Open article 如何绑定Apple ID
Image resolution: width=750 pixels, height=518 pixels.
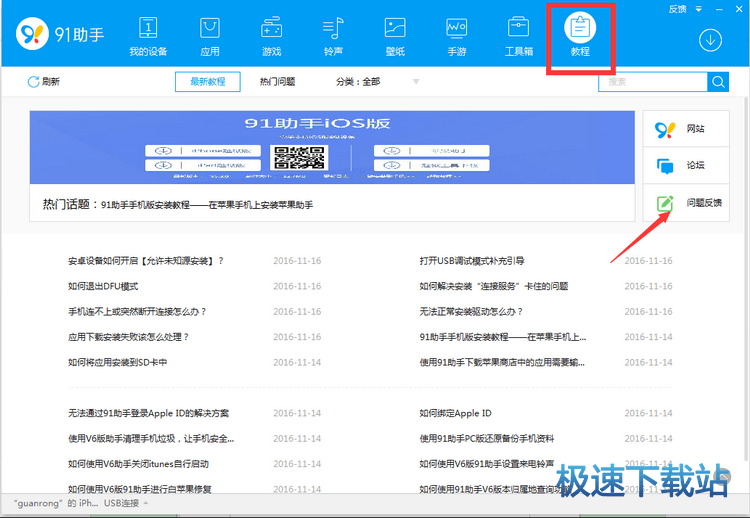455,413
